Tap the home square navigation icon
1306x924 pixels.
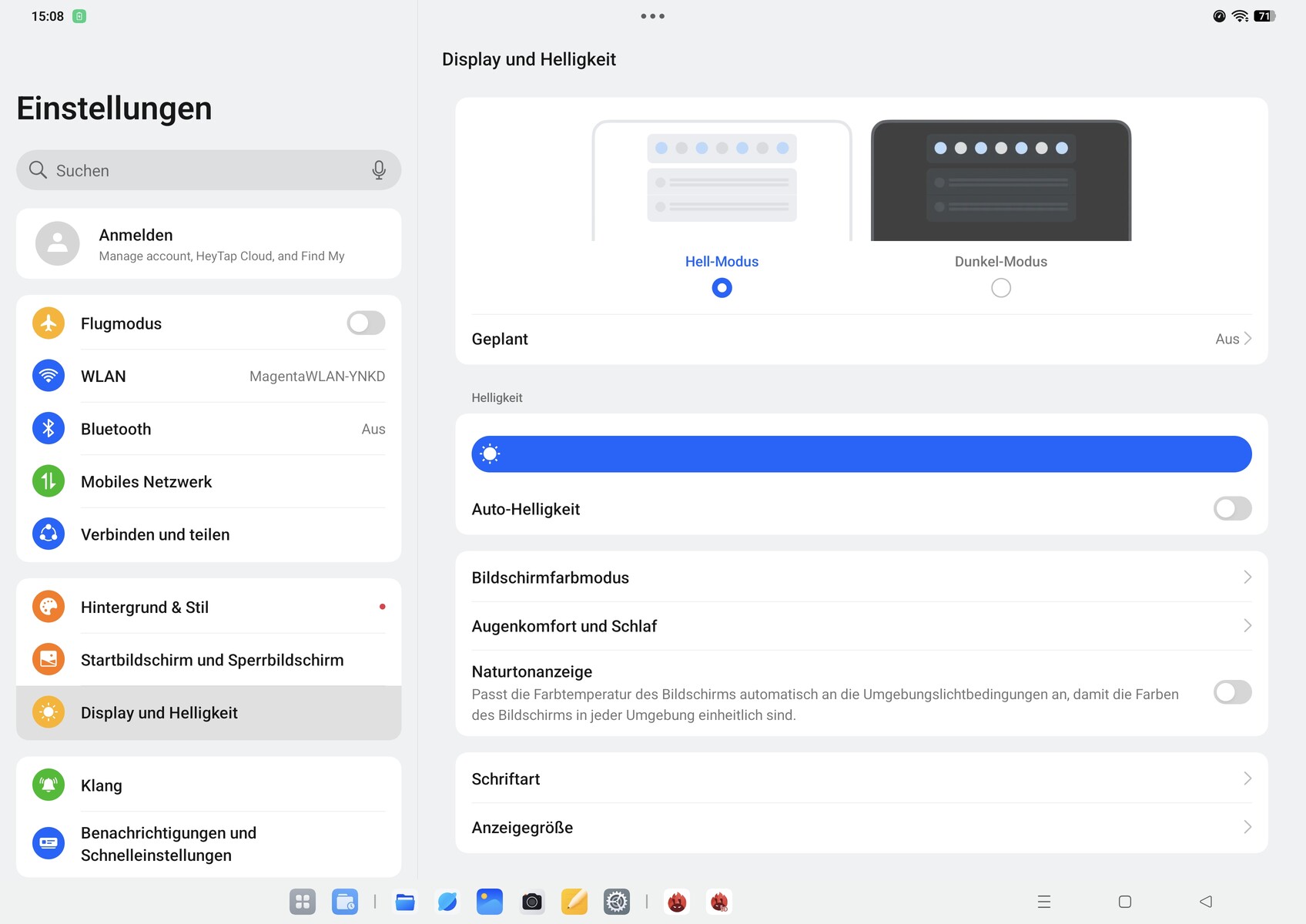(x=1125, y=902)
